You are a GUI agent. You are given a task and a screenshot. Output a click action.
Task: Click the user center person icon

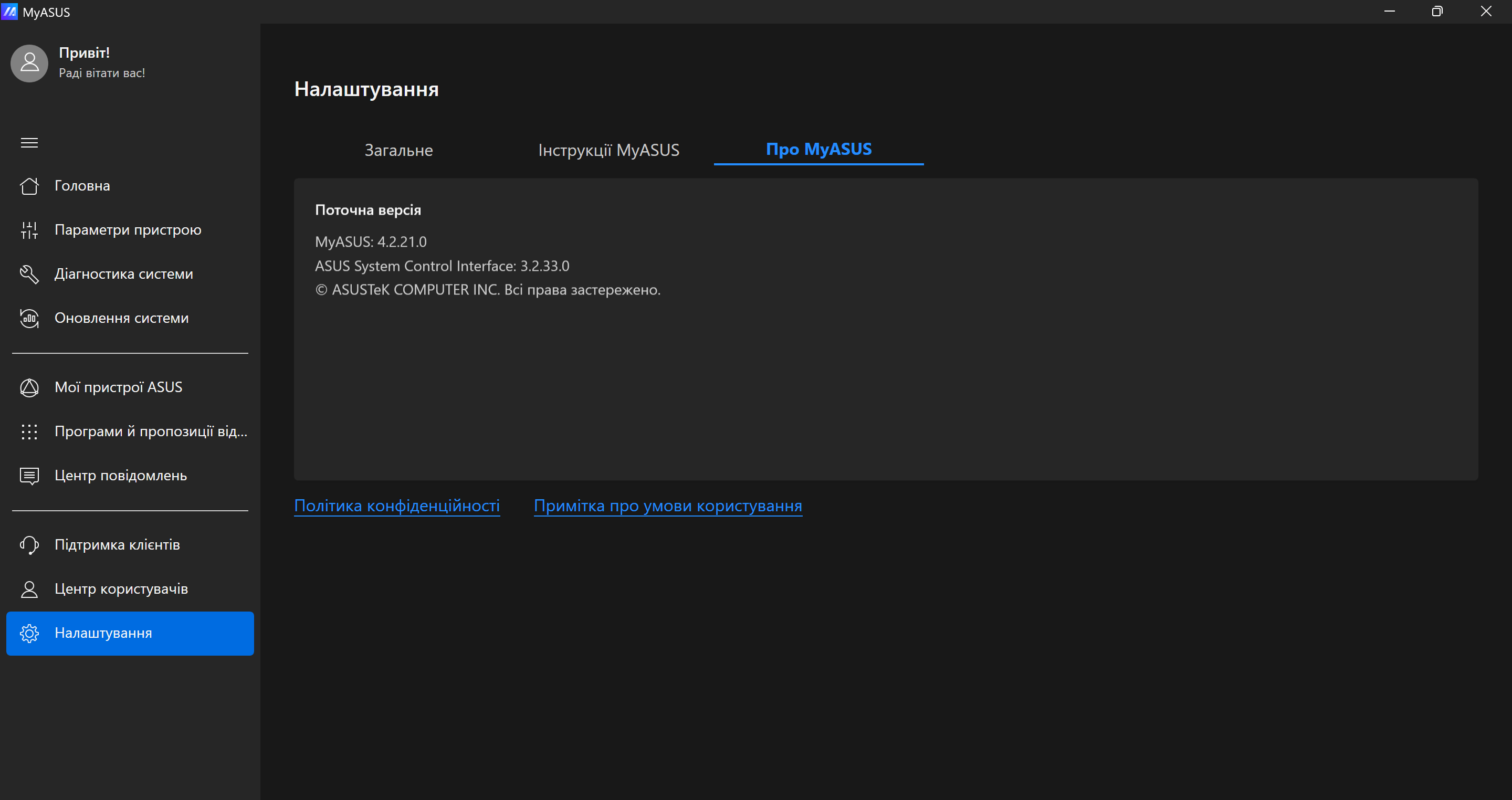[x=29, y=588]
